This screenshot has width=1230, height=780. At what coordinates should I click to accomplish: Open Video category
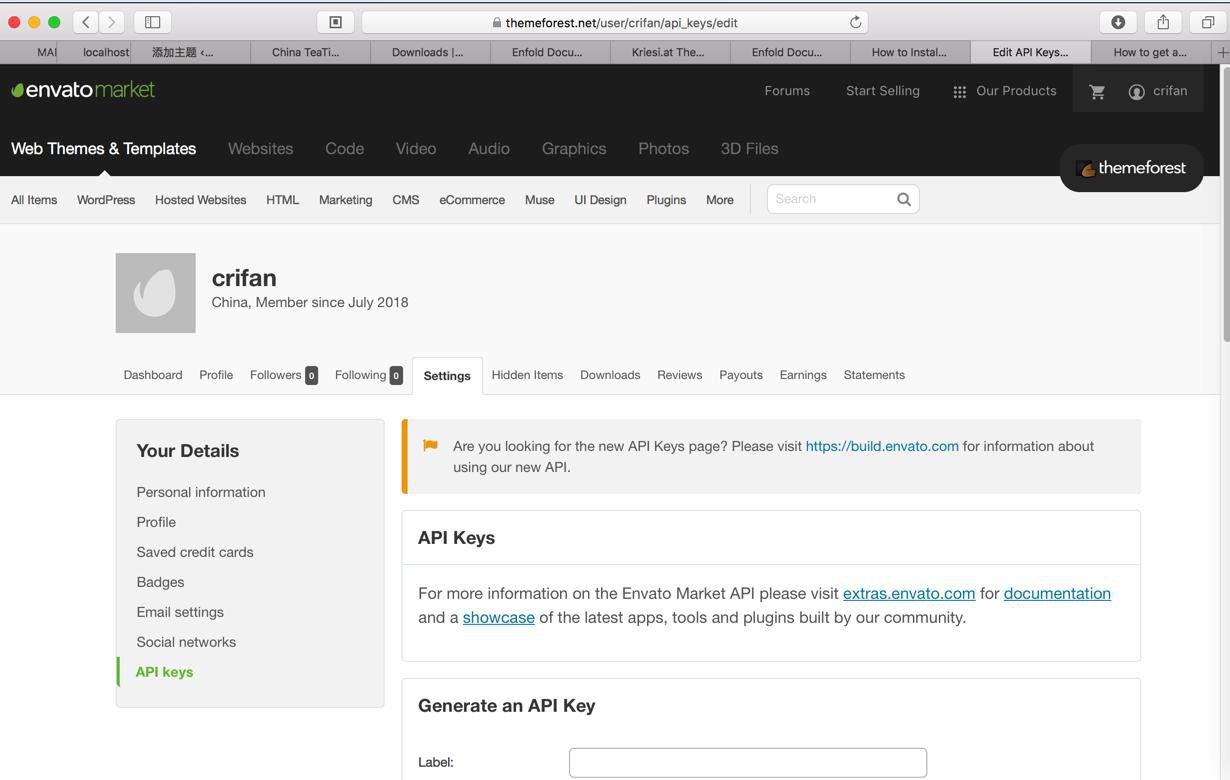pyautogui.click(x=416, y=149)
